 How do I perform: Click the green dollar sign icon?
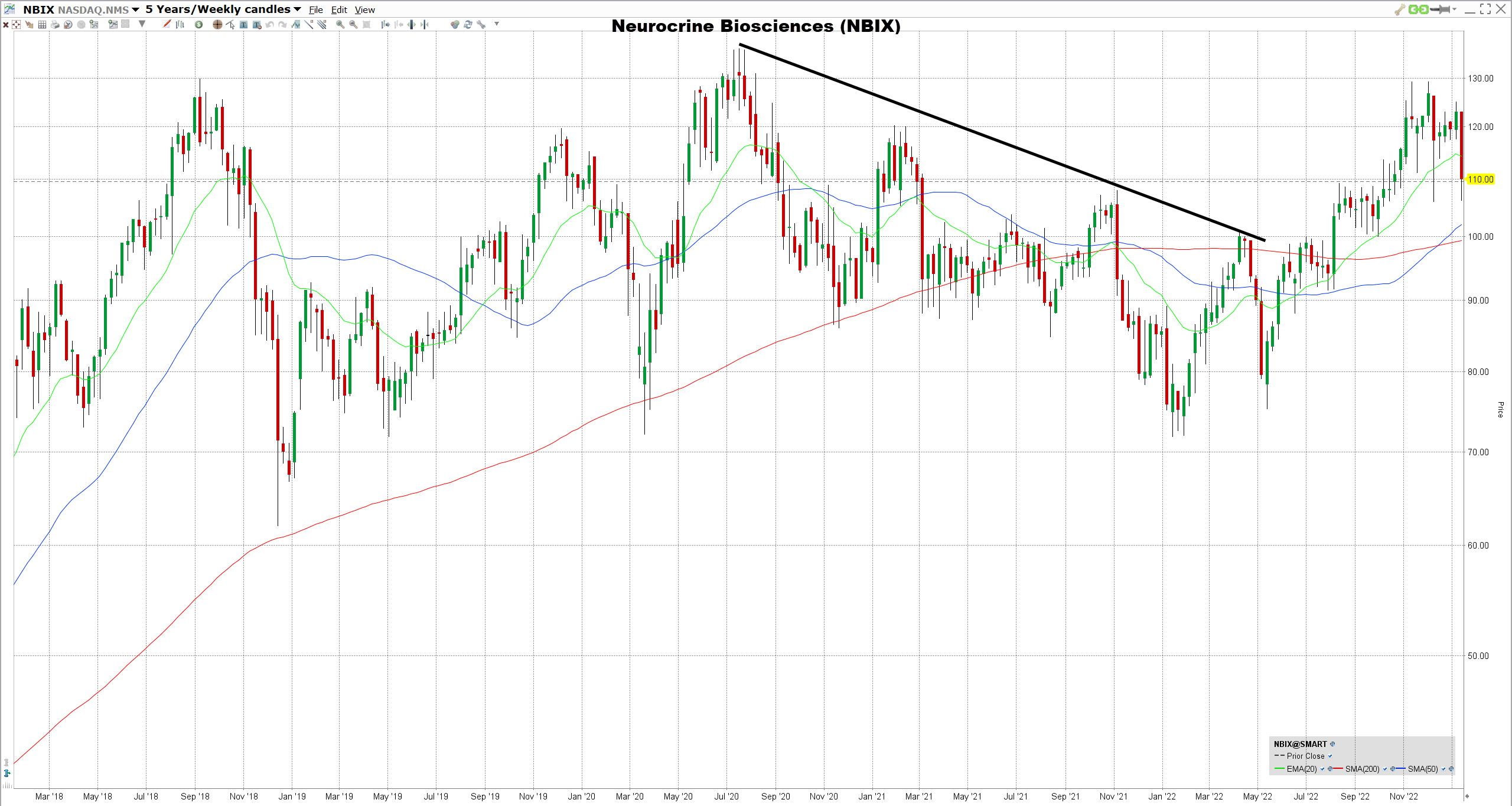point(198,24)
